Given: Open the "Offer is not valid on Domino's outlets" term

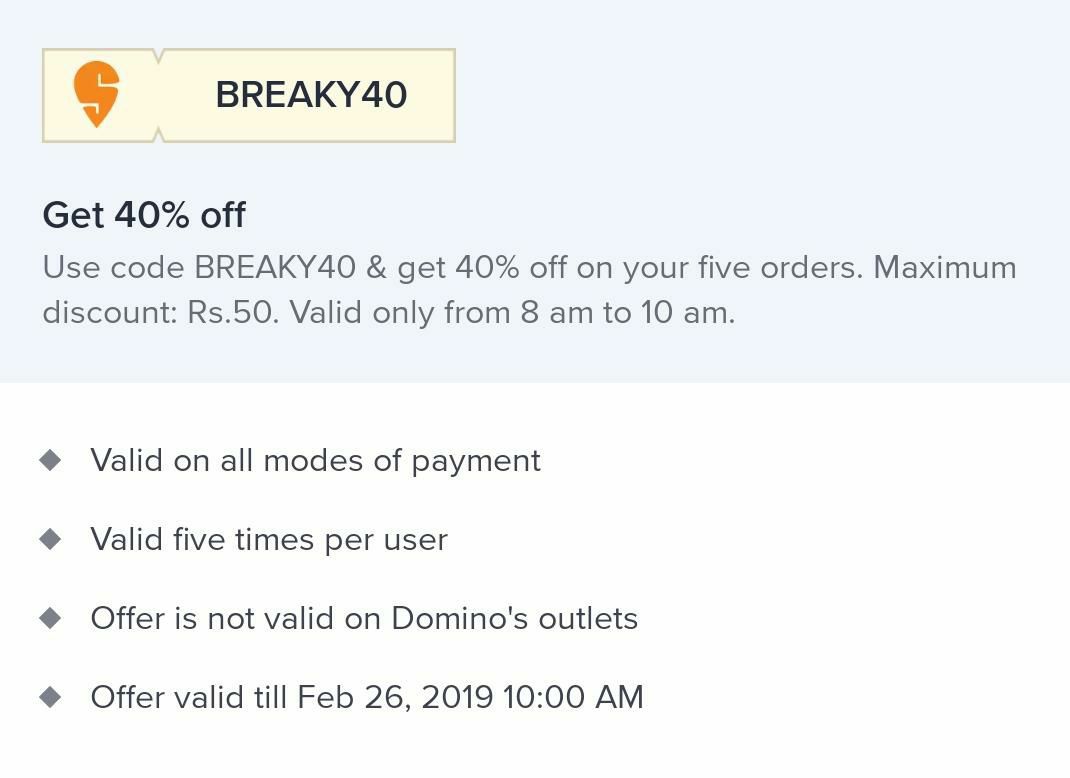Looking at the screenshot, I should tap(364, 618).
